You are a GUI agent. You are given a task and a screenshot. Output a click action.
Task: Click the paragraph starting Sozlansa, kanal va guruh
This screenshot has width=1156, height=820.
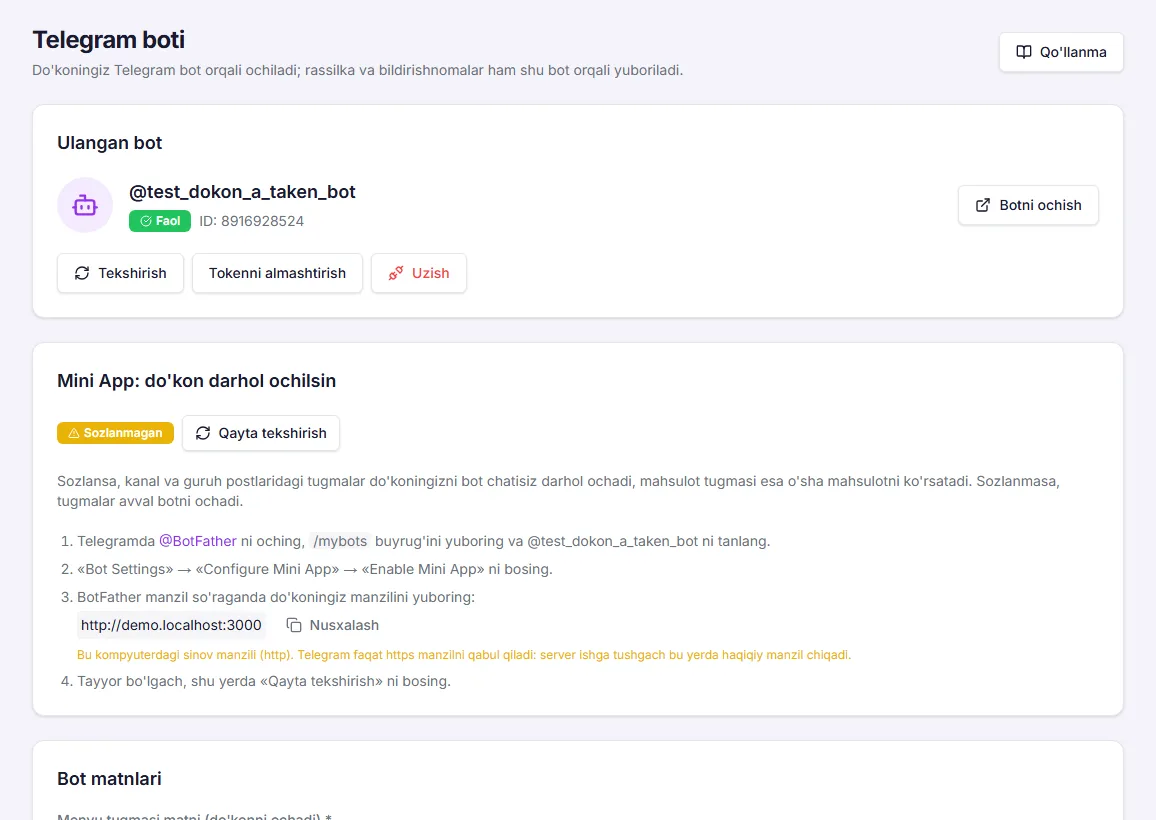[x=558, y=491]
